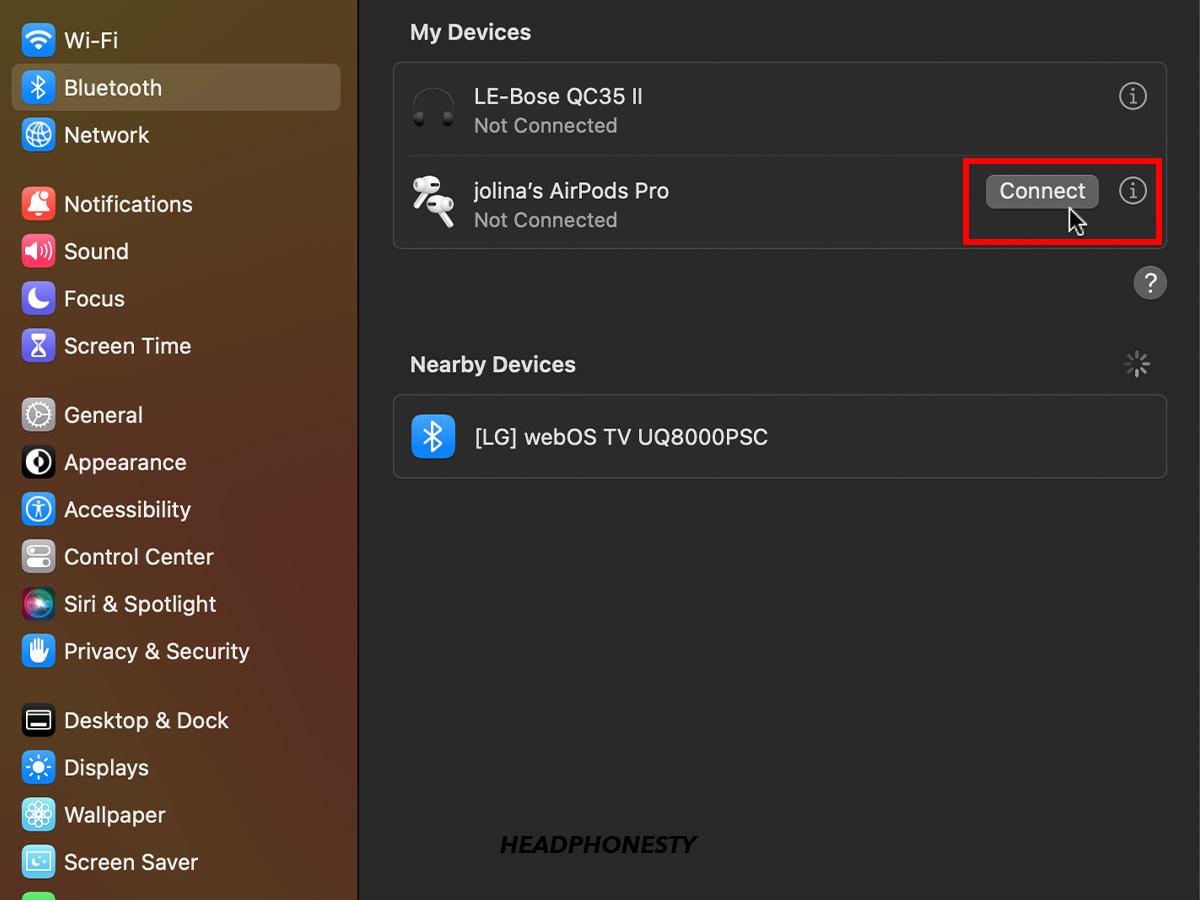This screenshot has height=900, width=1200.
Task: Connect jolina's AirPods Pro
Action: pos(1042,191)
